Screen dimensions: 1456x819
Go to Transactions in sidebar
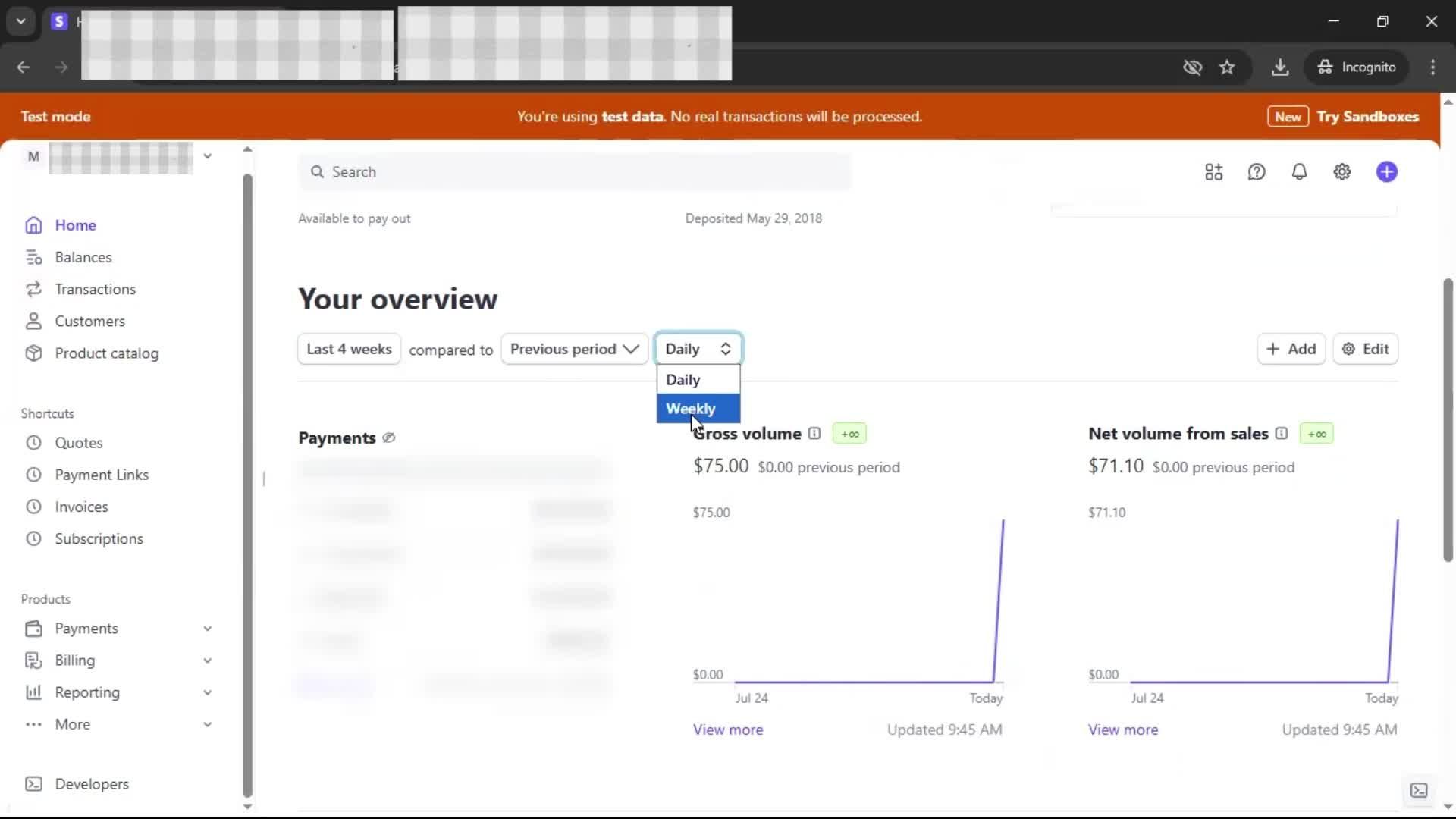[95, 289]
